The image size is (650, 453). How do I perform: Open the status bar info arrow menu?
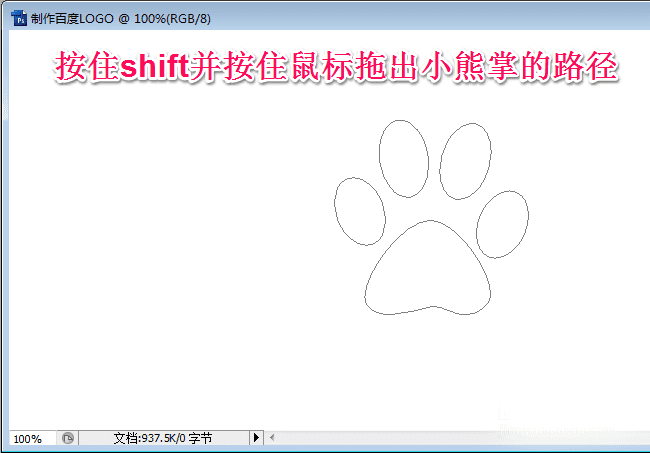click(256, 438)
